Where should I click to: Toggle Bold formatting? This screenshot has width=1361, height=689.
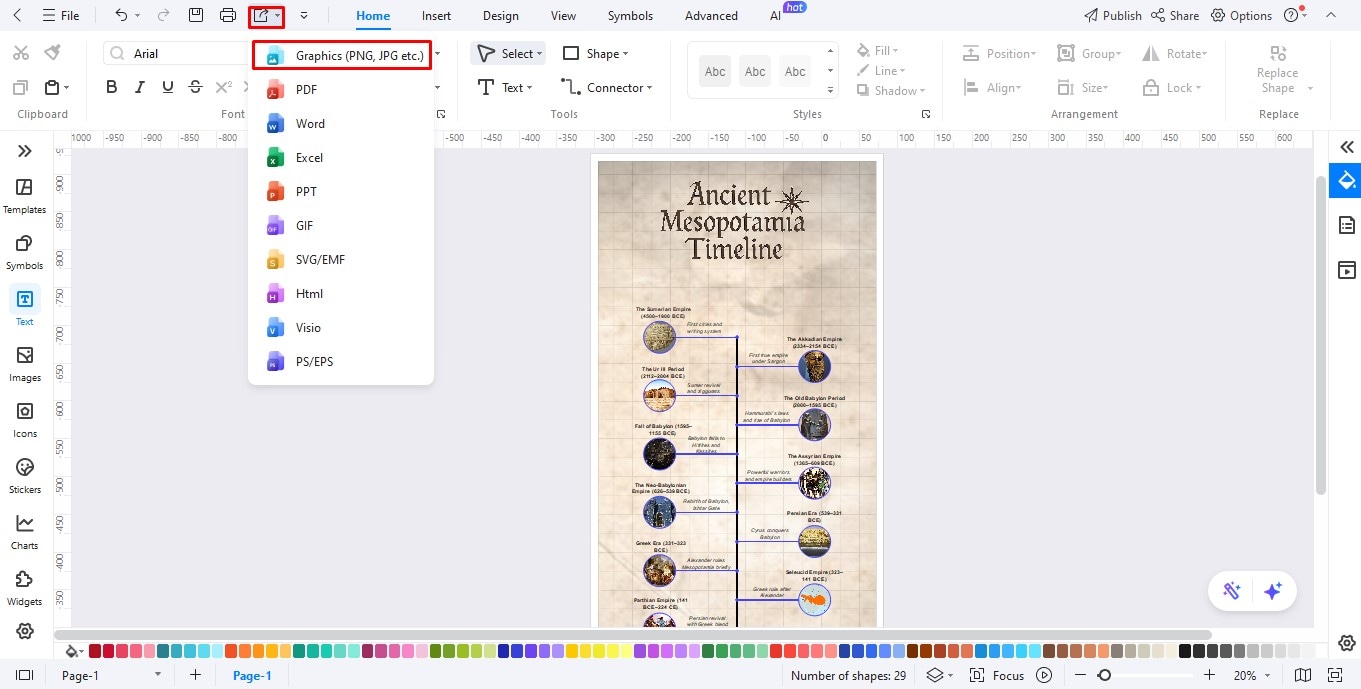point(112,87)
